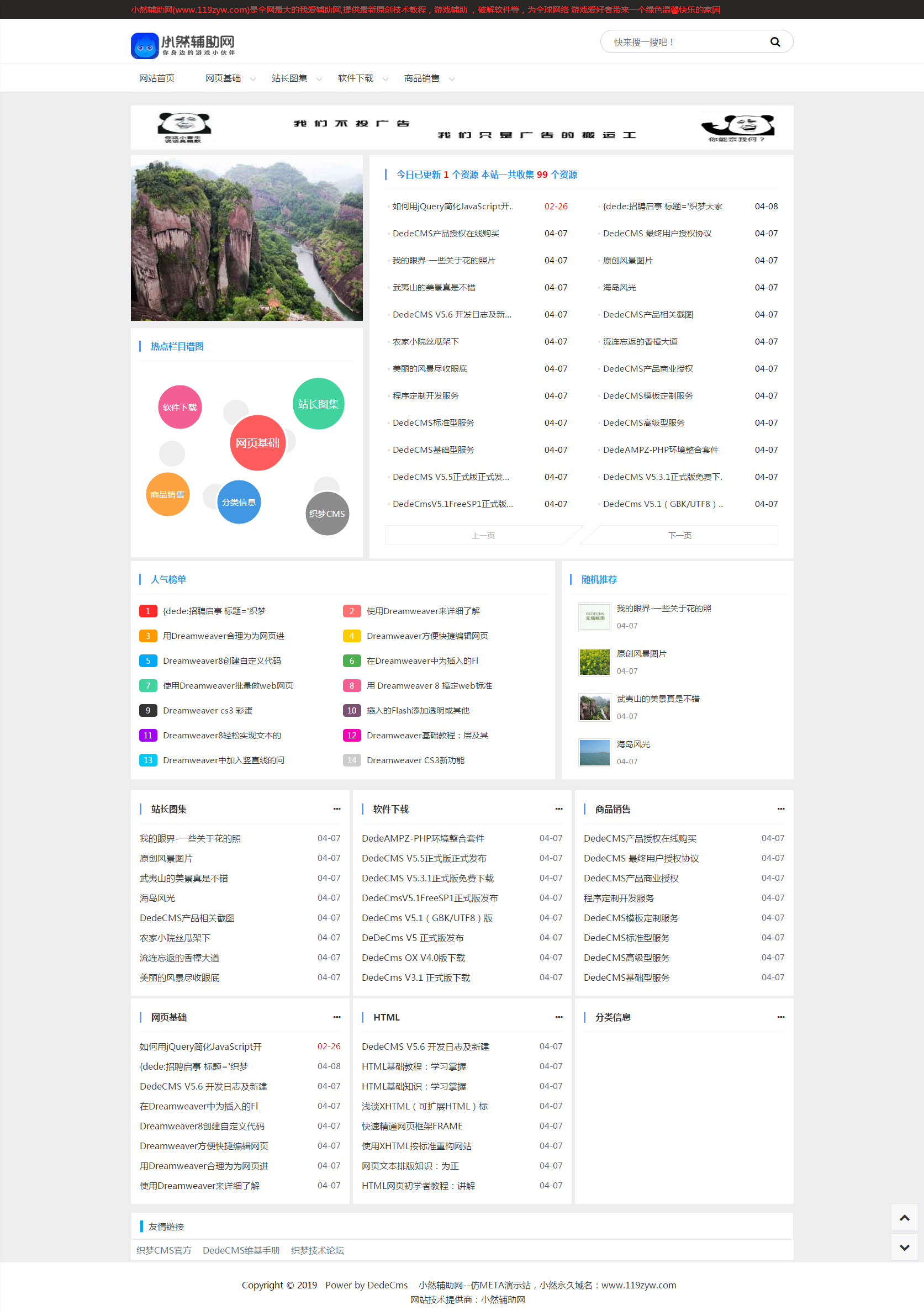
Task: Open 程序定制开发服务 in 商品销售 list
Action: [x=619, y=897]
